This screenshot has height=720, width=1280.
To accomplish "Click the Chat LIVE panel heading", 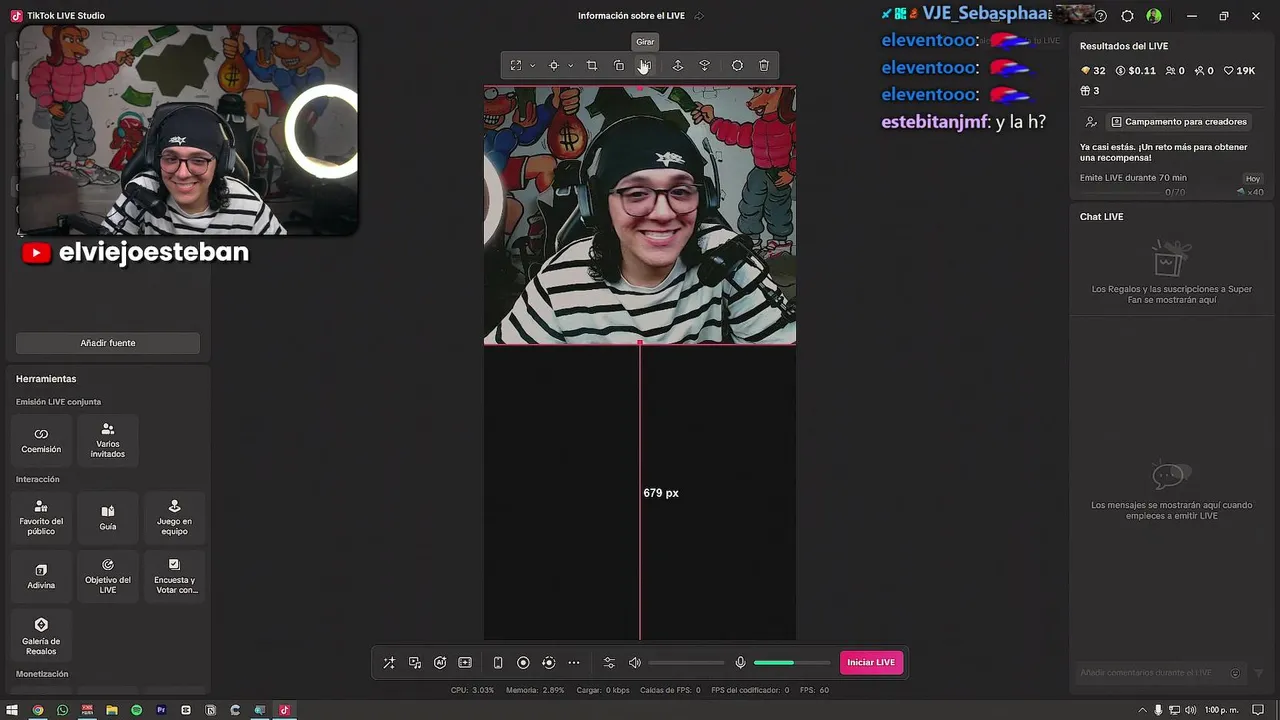I will [x=1102, y=217].
